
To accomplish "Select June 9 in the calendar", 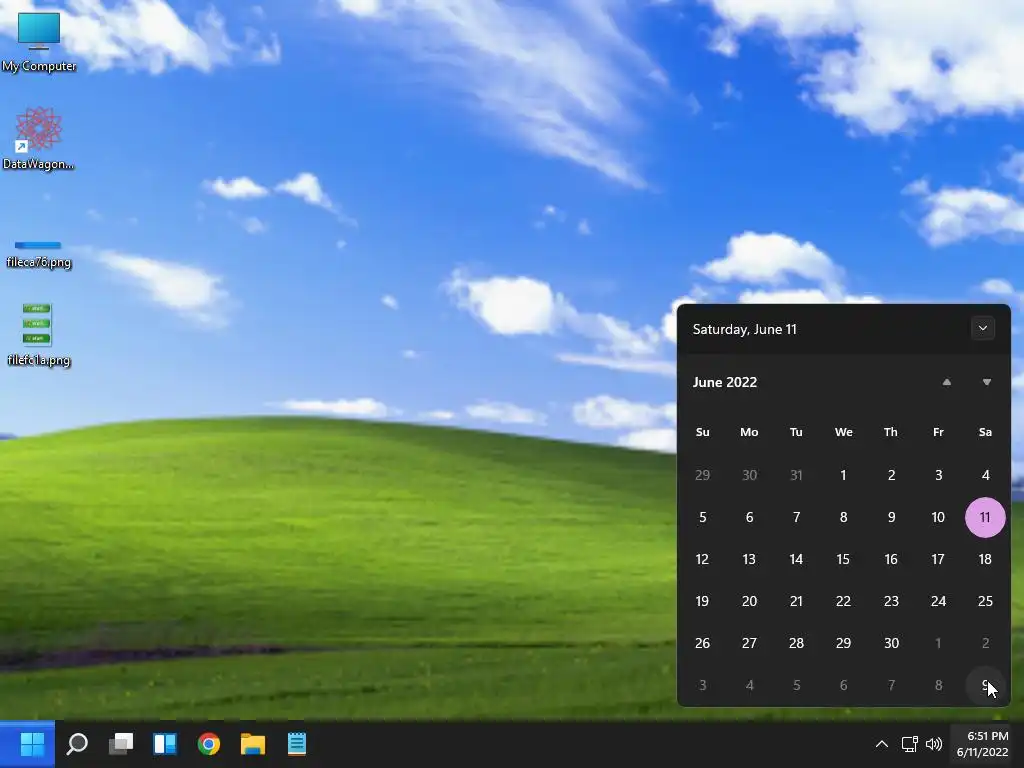I will (891, 517).
